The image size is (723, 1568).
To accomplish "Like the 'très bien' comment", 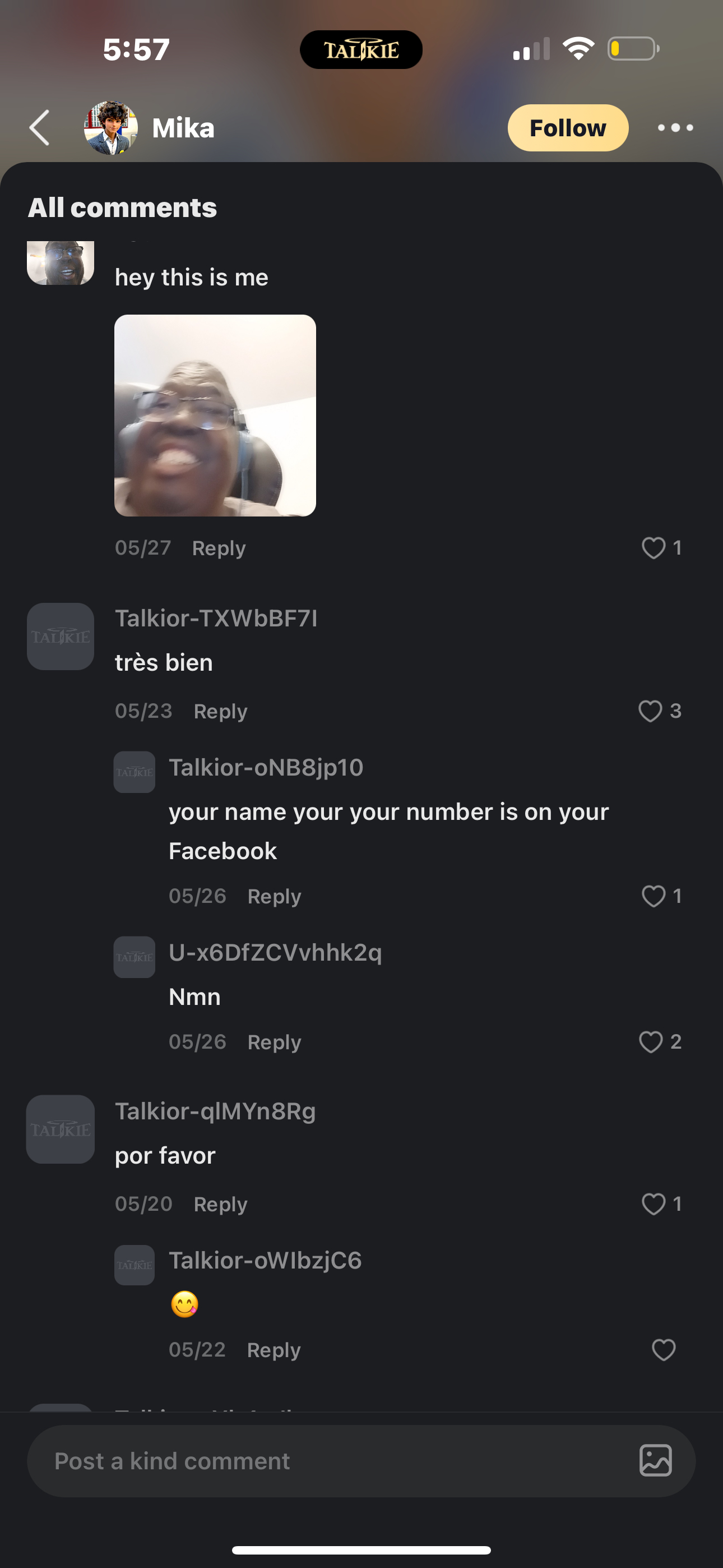I will [x=650, y=711].
